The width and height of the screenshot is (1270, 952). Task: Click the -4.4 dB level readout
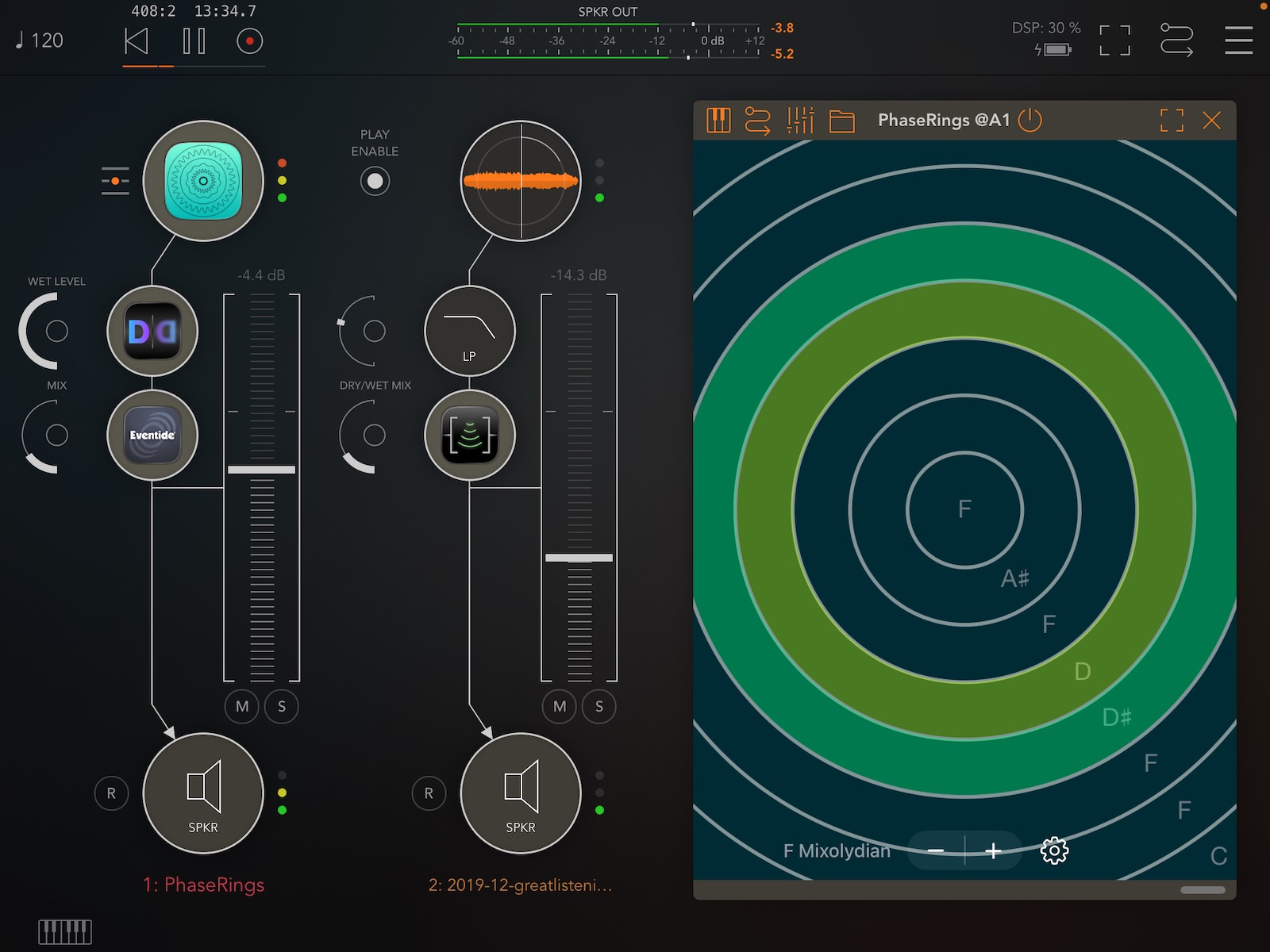(261, 275)
